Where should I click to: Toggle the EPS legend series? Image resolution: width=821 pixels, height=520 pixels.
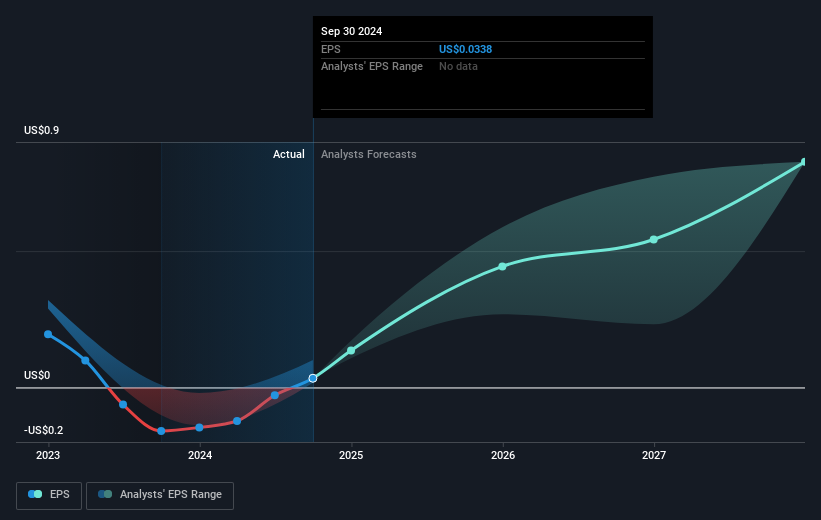[x=49, y=495]
